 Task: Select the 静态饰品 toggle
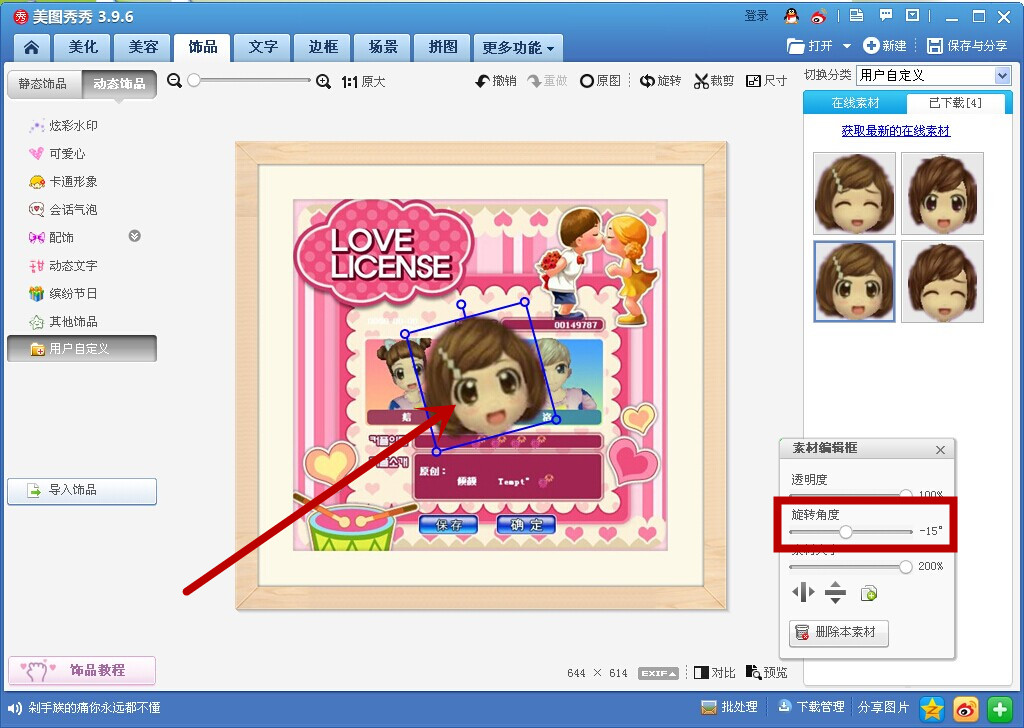click(44, 84)
